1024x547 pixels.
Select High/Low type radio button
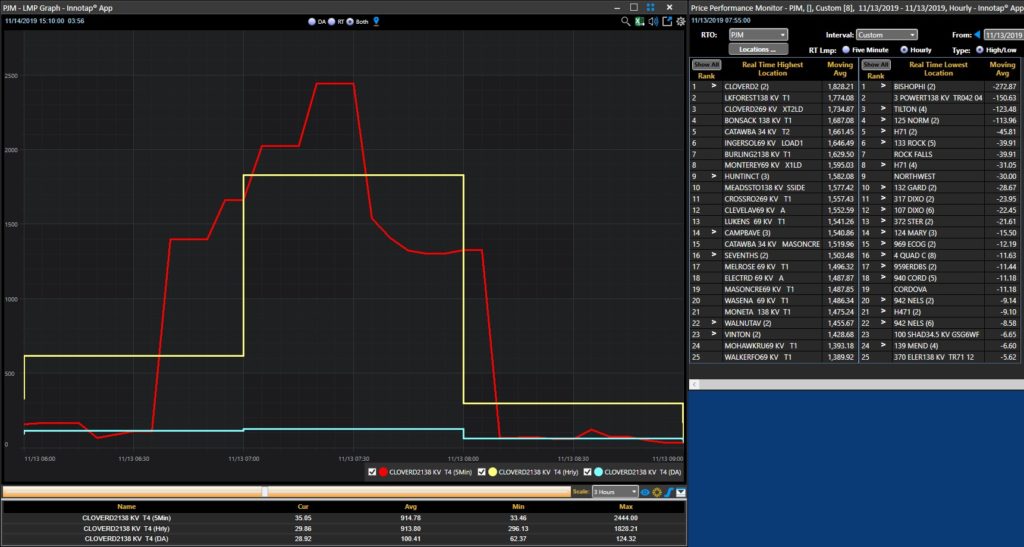980,50
